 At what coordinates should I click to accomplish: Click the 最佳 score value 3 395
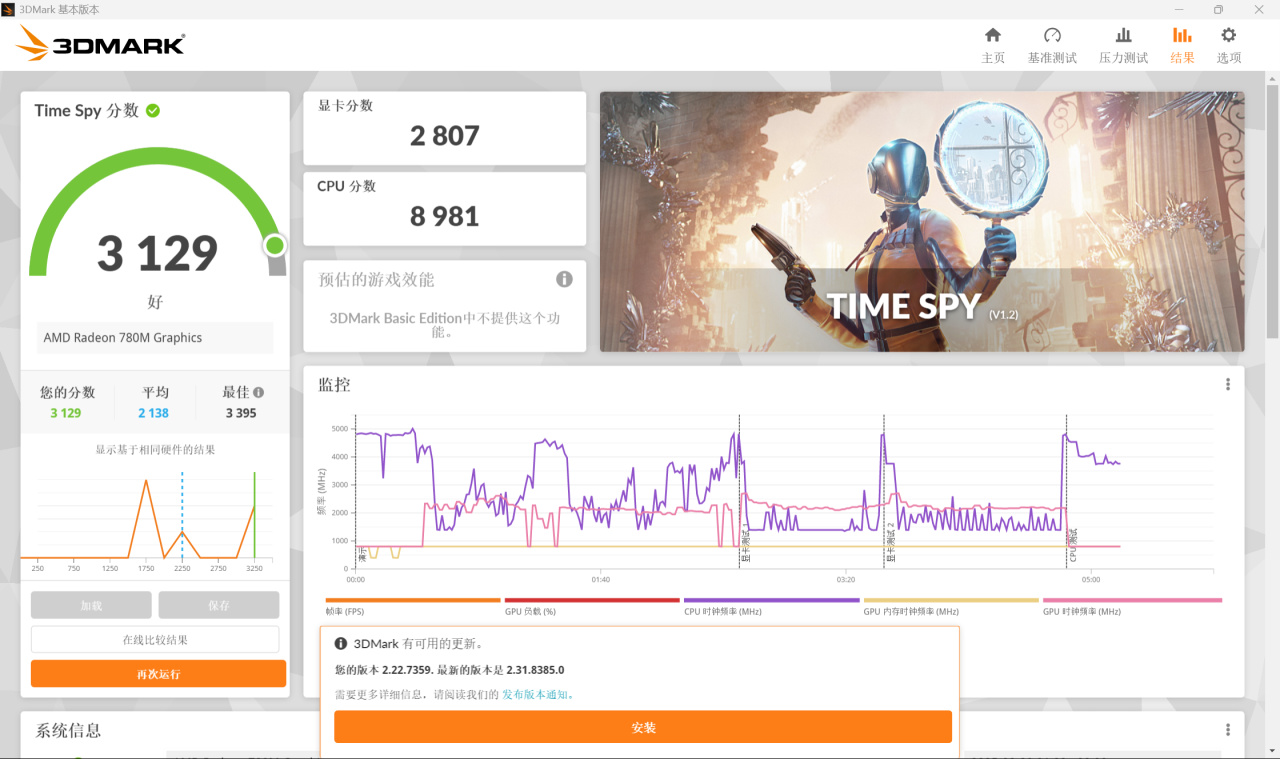coord(241,413)
